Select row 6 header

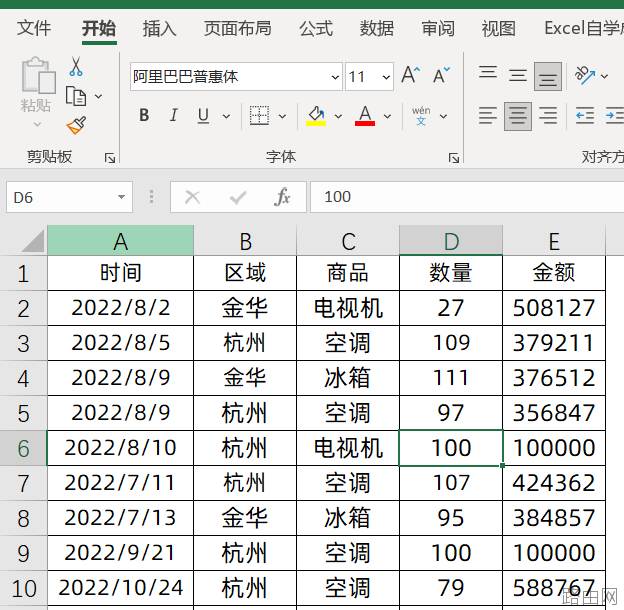tap(23, 448)
